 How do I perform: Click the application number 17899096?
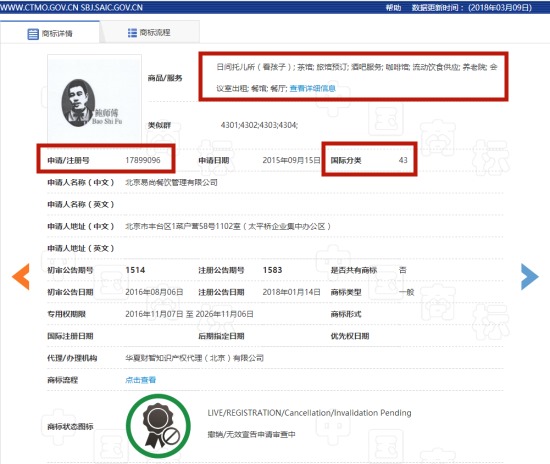tap(143, 160)
